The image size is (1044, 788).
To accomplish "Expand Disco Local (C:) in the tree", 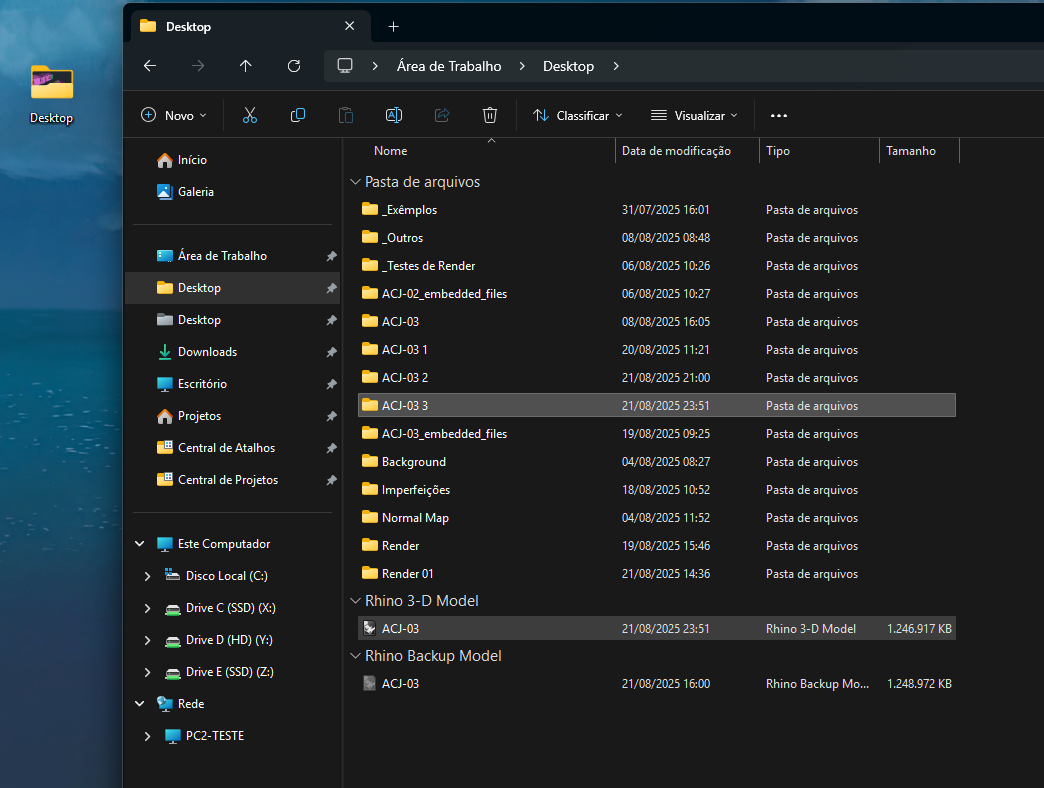I will 147,576.
